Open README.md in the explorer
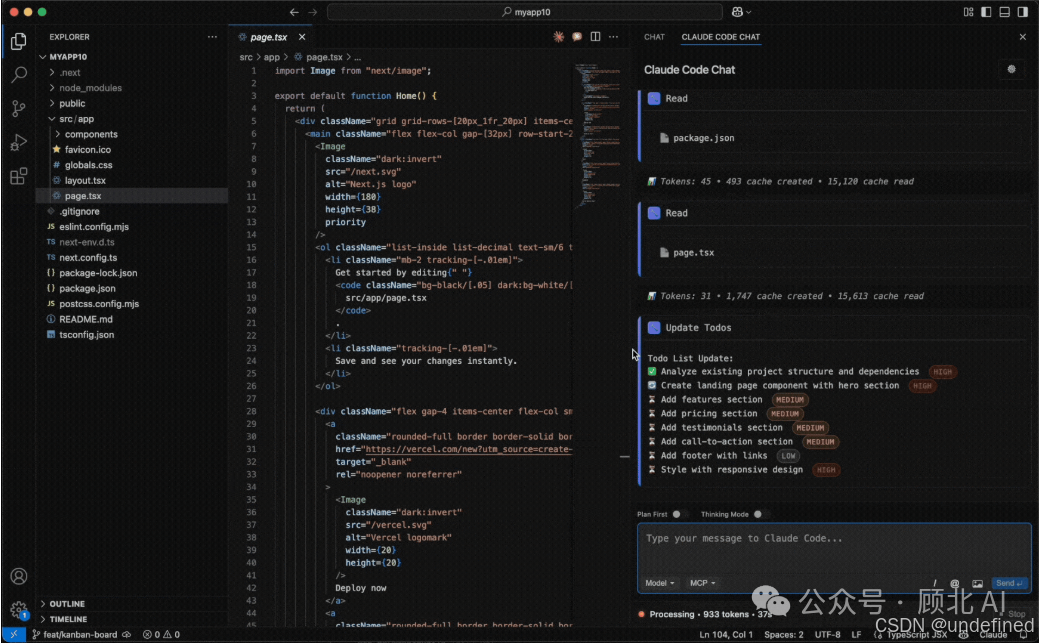Viewport: 1039px width, 644px height. point(85,319)
